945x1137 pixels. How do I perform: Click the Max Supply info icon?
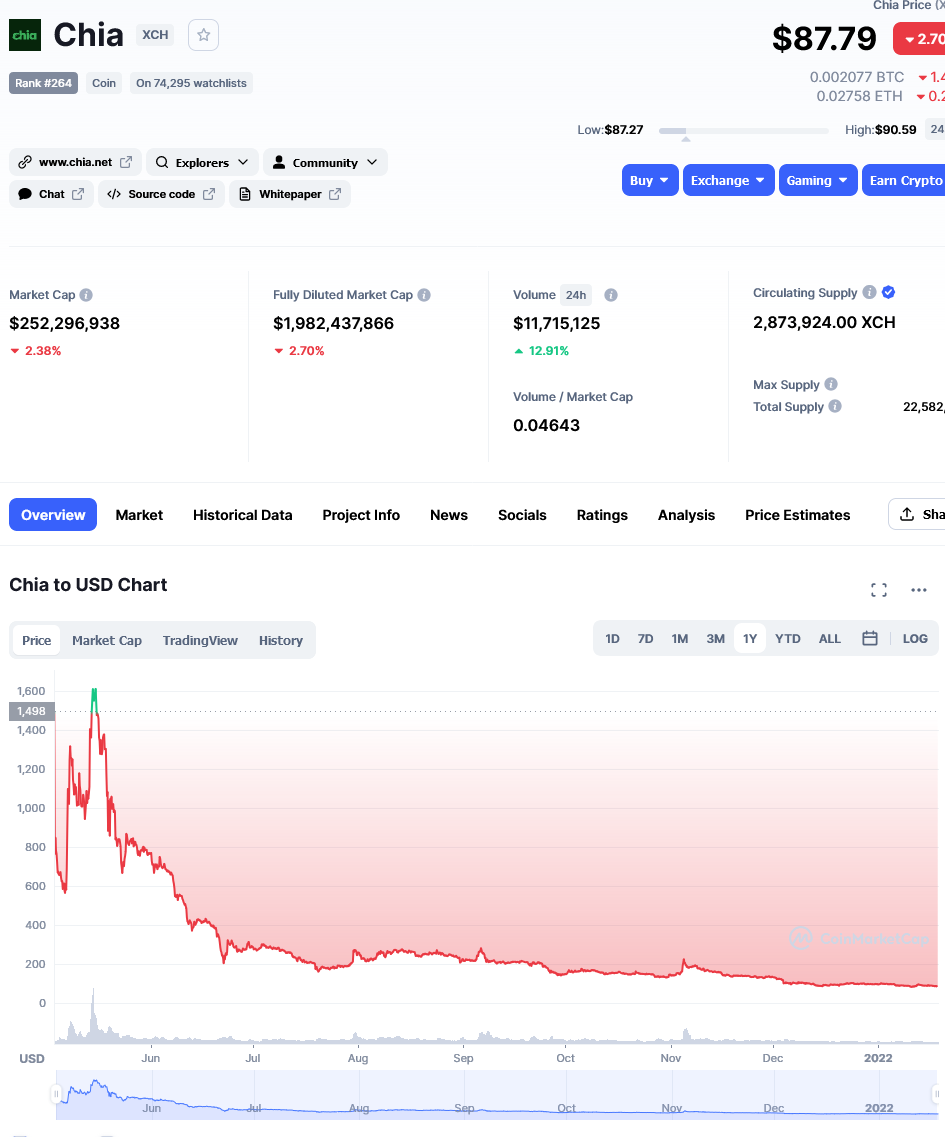point(831,385)
